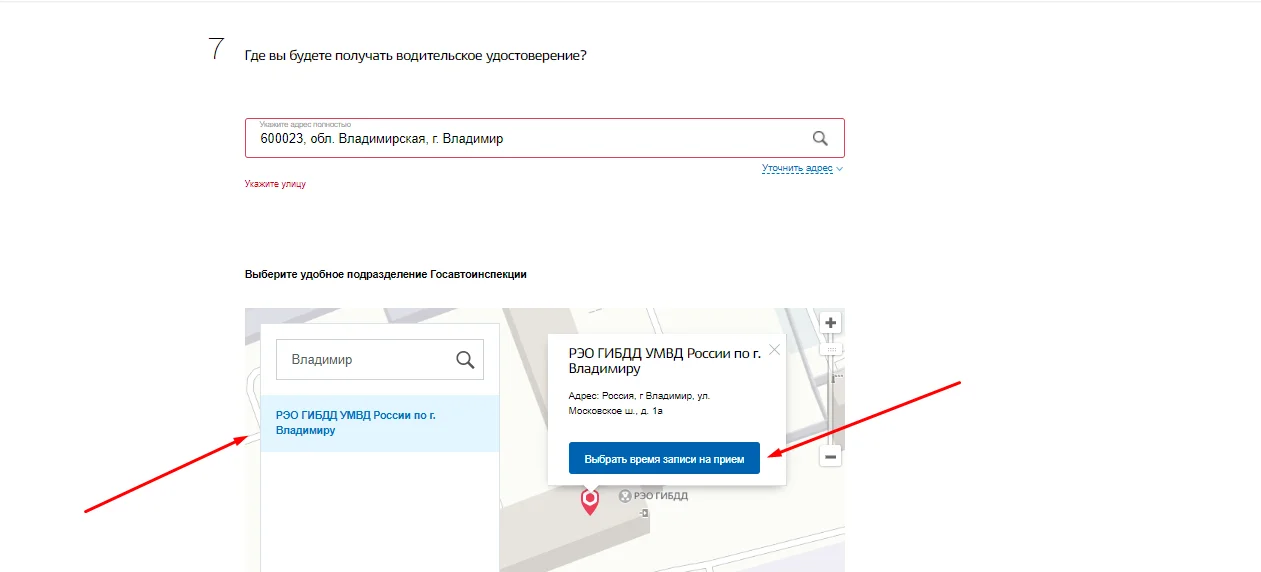Zoom out the map with minus button
Screen dimensions: 1261x572
click(830, 456)
